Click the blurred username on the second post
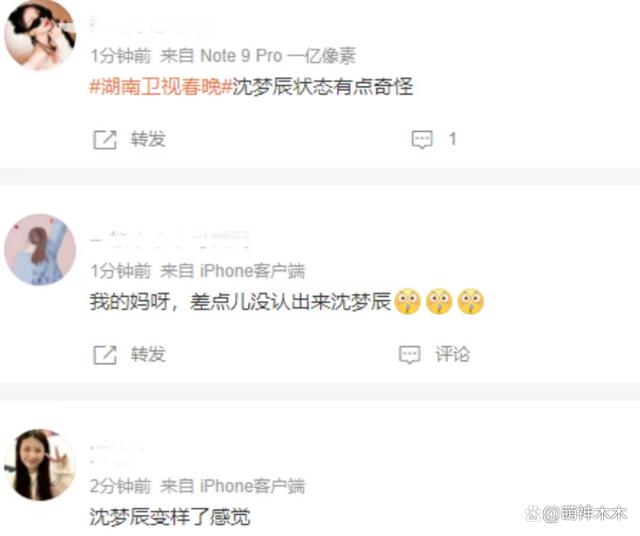Image resolution: width=640 pixels, height=536 pixels. (171, 238)
